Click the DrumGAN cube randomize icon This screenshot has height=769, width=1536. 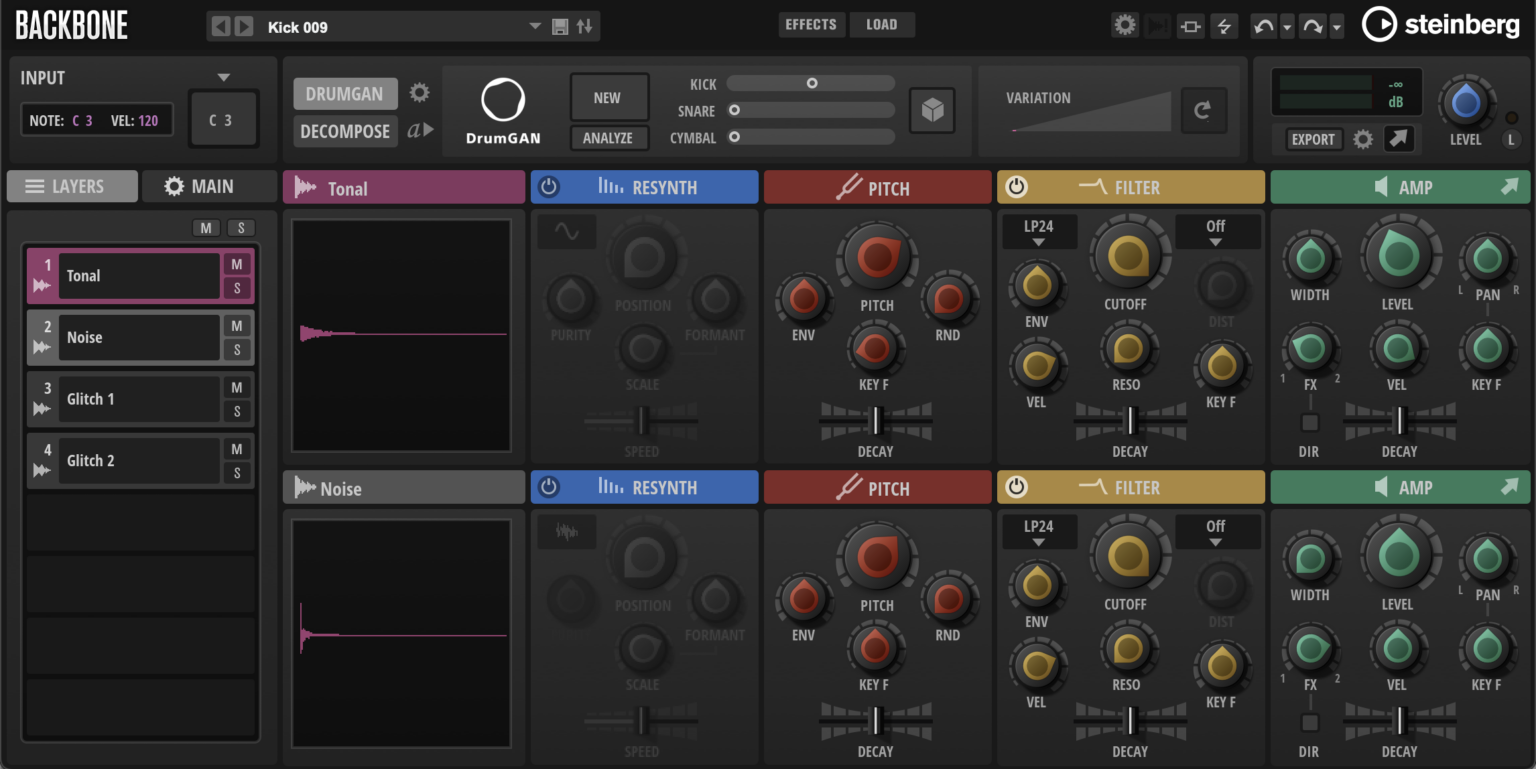tap(932, 110)
